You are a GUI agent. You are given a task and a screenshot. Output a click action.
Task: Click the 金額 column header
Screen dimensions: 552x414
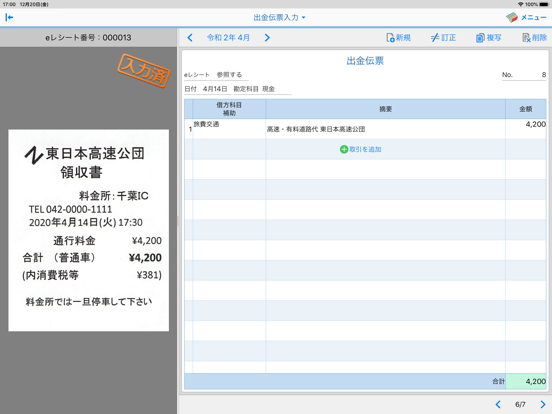coord(526,109)
